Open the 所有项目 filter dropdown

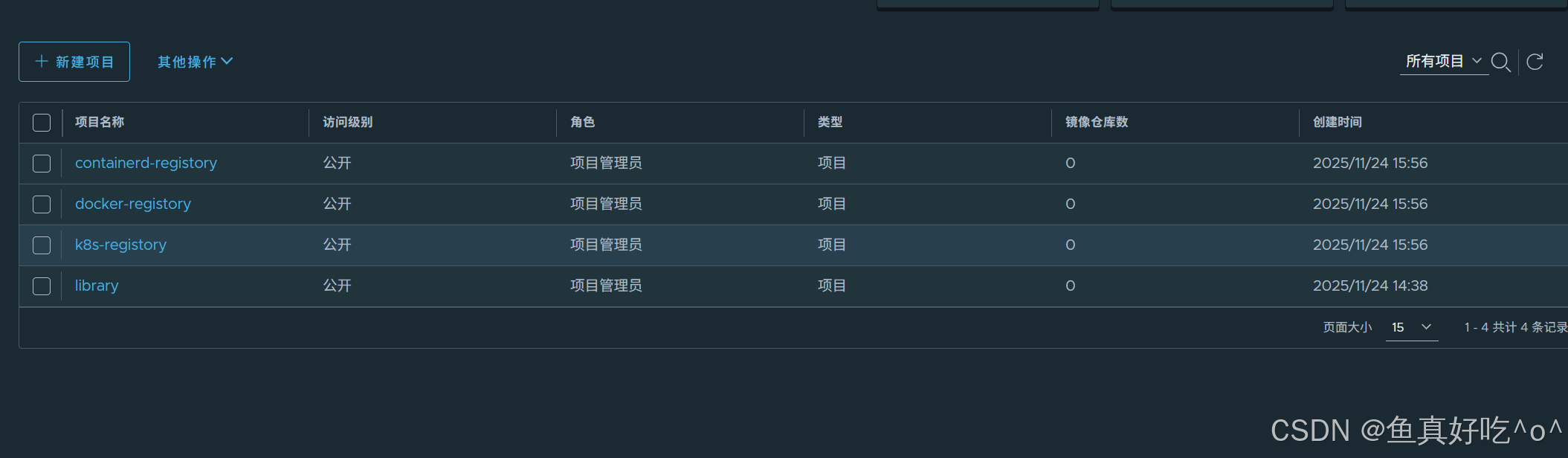pyautogui.click(x=1444, y=61)
